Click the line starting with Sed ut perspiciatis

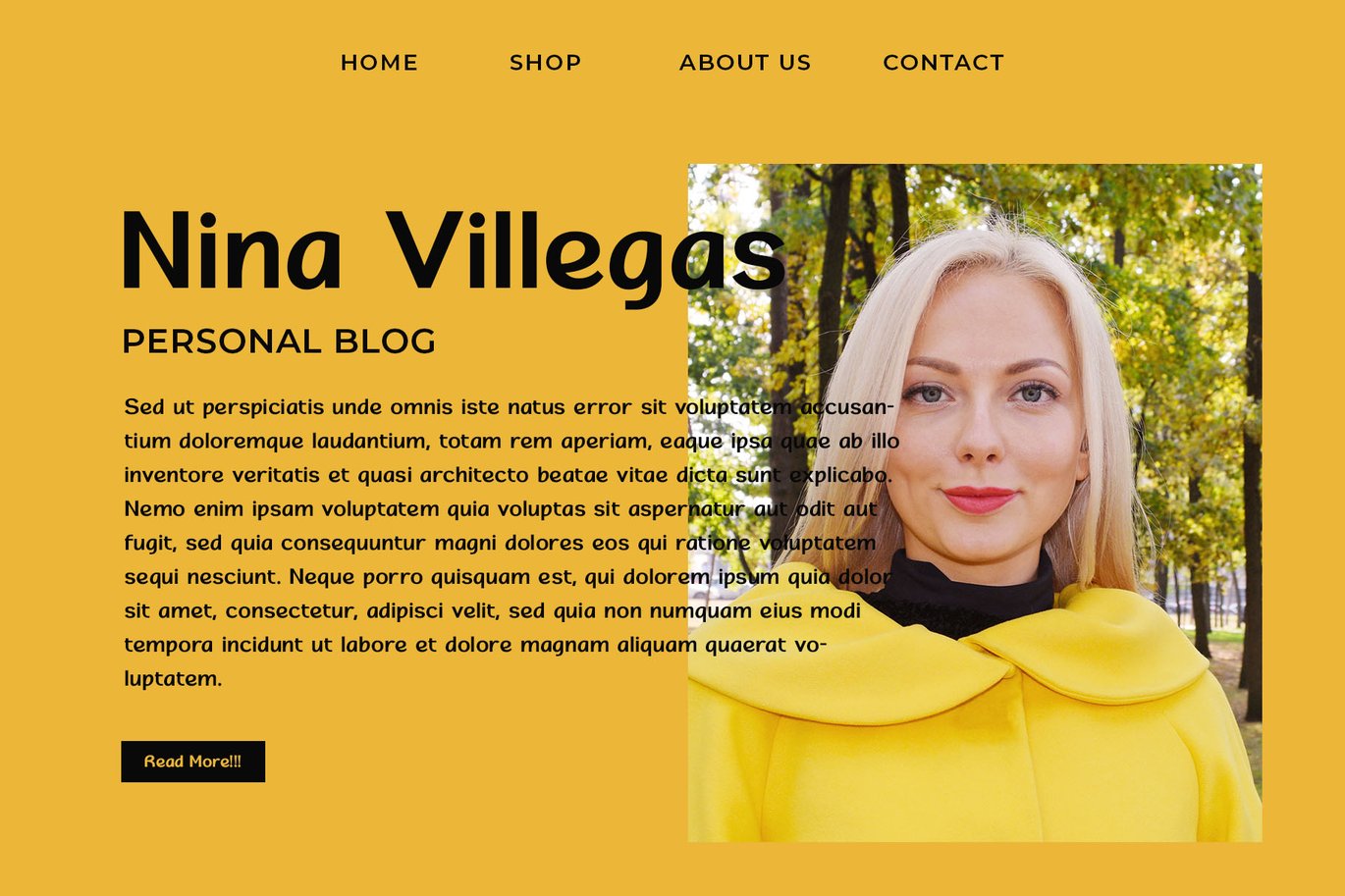coord(509,406)
